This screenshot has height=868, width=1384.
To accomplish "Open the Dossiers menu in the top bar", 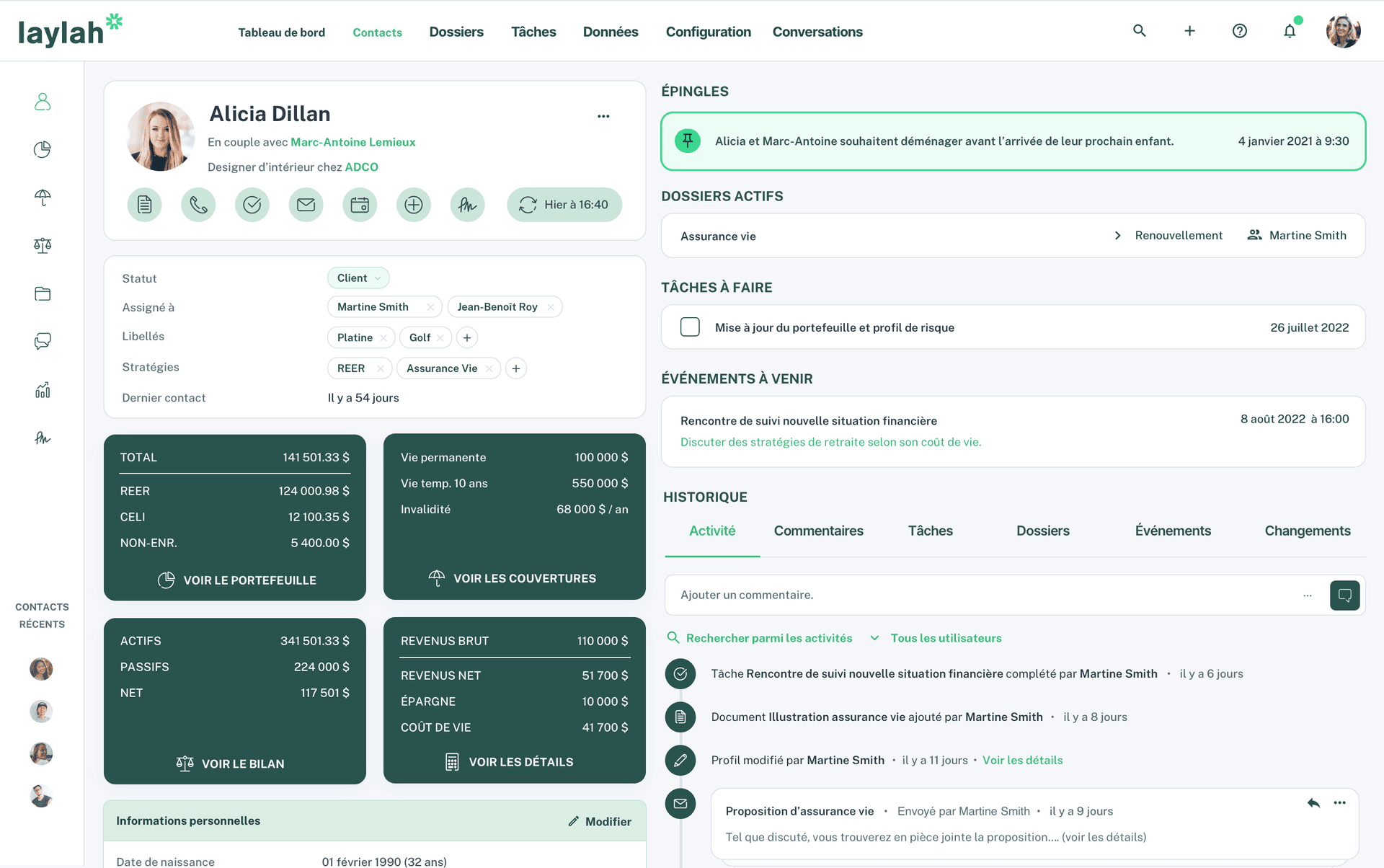I will (x=456, y=32).
